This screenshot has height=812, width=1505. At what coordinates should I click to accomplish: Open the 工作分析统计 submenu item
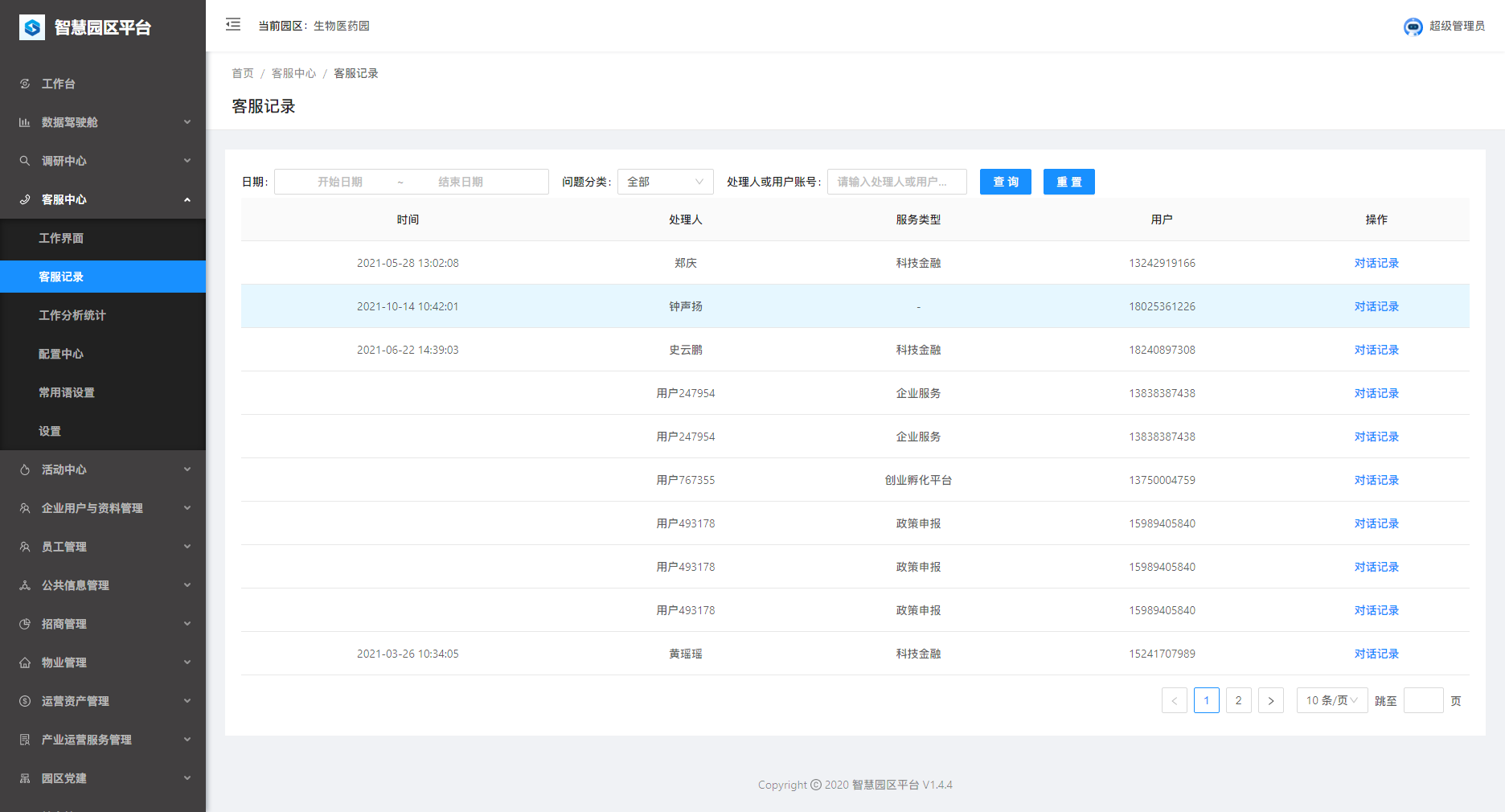pos(72,315)
